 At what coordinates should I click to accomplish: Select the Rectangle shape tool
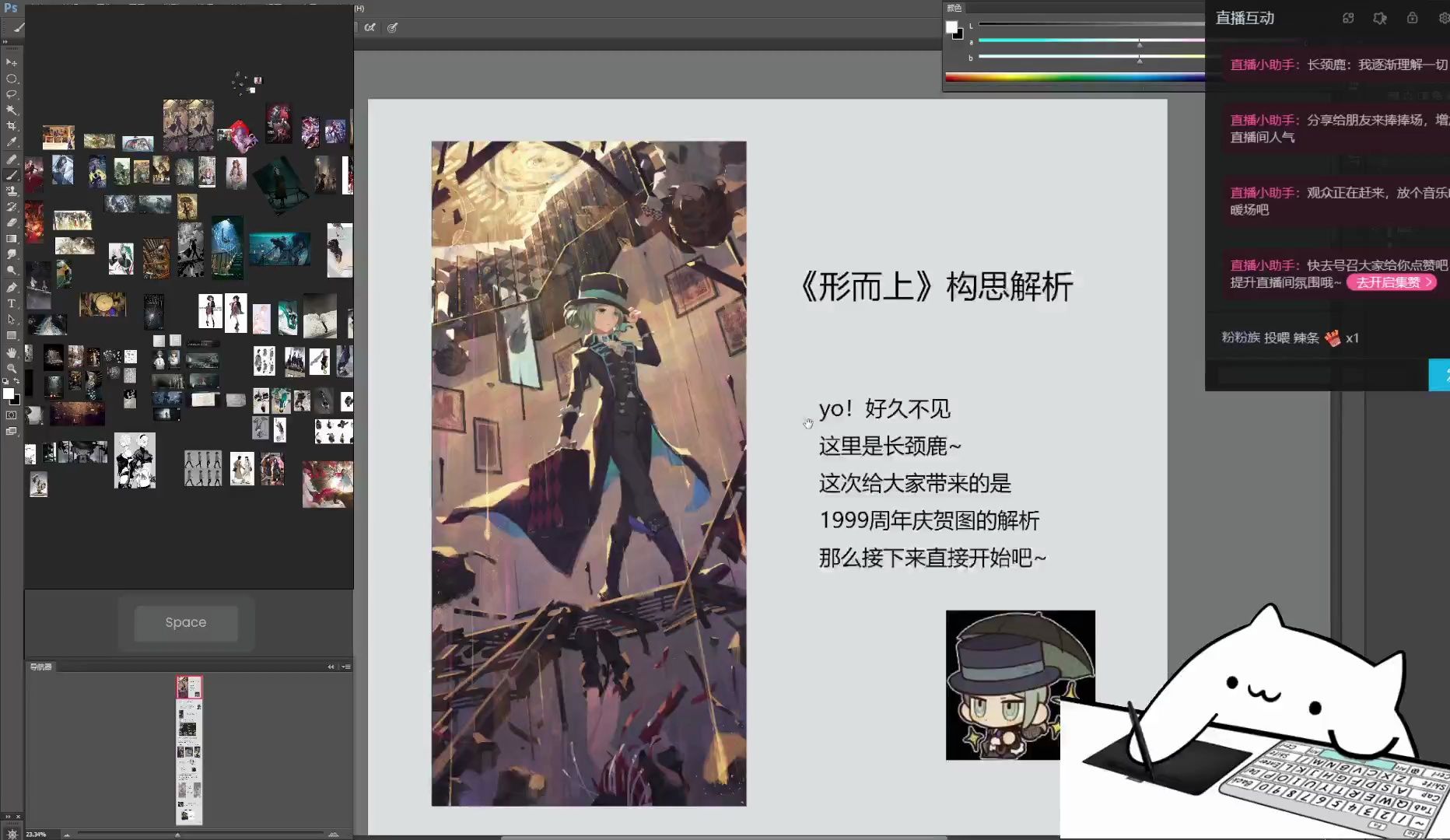click(12, 336)
